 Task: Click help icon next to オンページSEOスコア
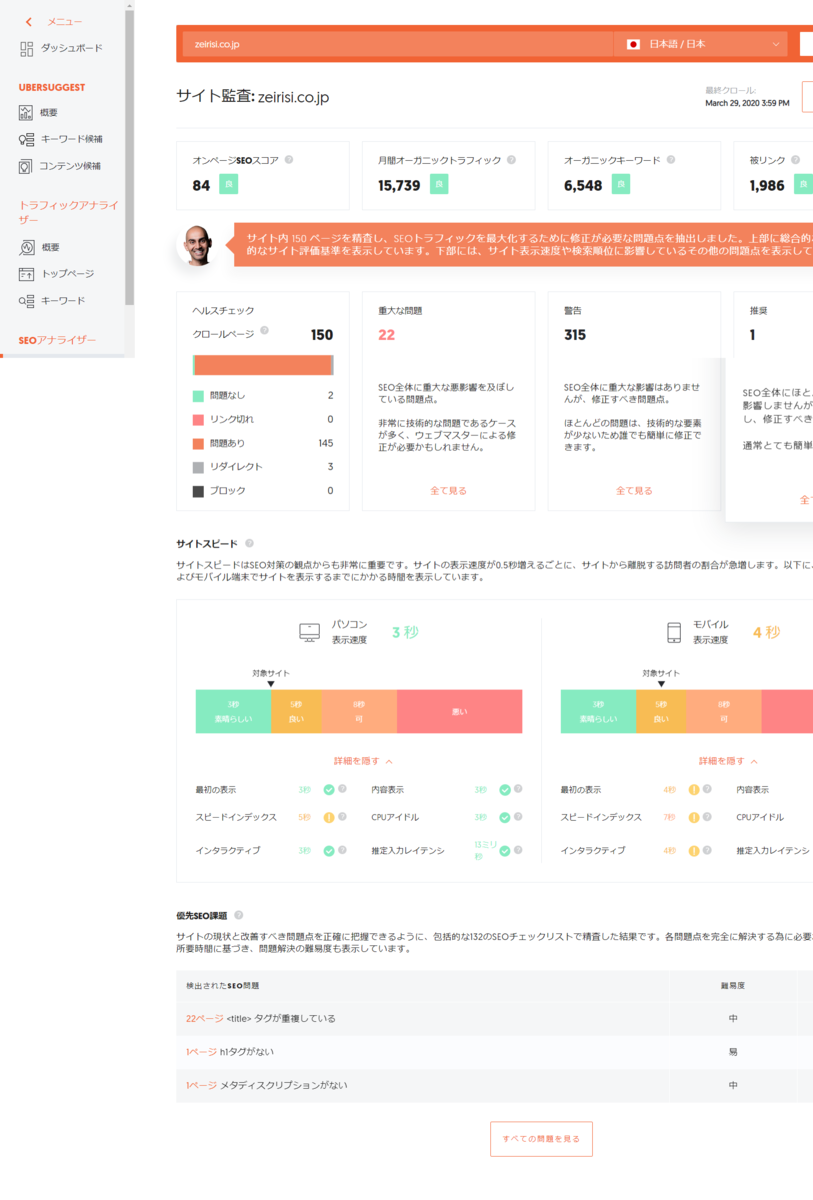click(x=289, y=160)
